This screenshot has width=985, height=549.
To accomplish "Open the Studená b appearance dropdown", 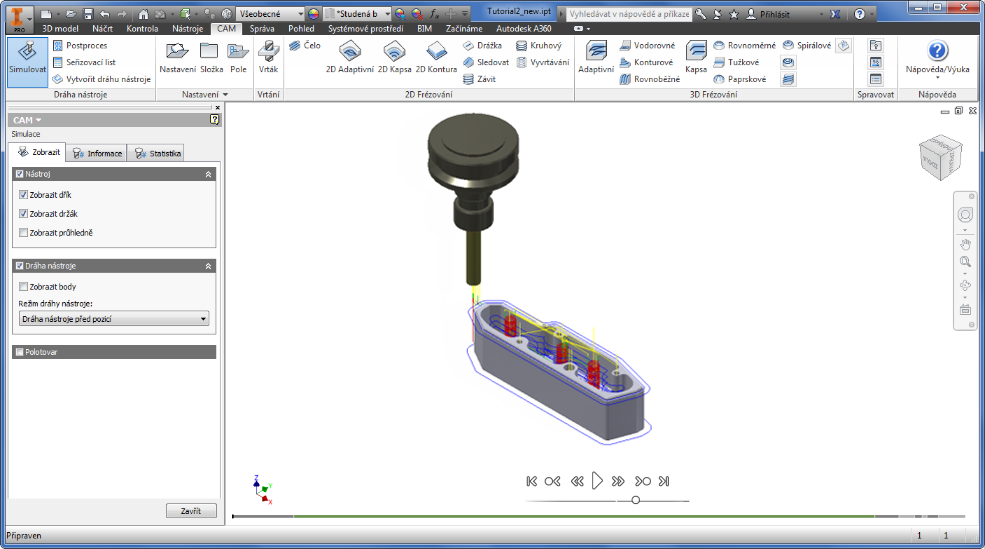I will point(357,14).
